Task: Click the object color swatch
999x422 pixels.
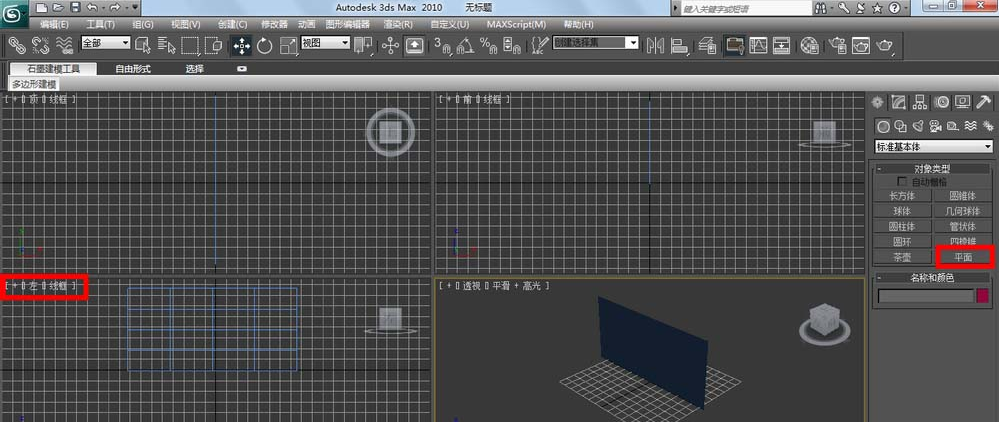Action: coord(983,296)
